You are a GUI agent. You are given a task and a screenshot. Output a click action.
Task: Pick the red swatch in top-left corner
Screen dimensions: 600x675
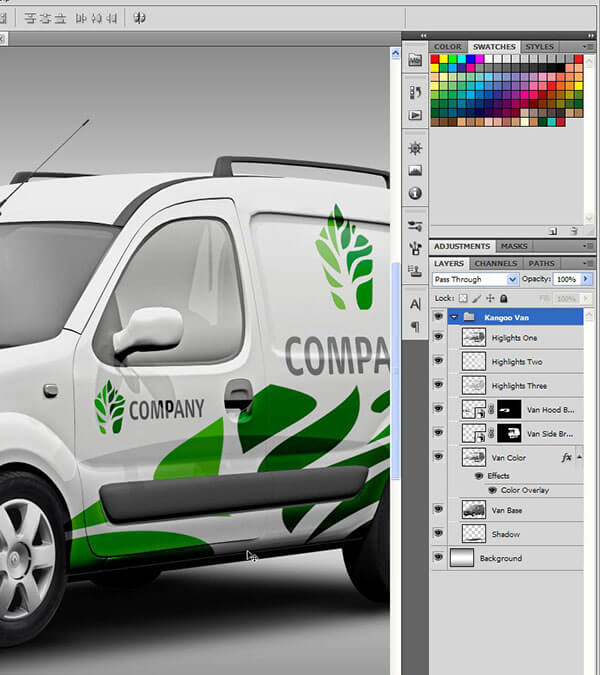click(x=435, y=60)
